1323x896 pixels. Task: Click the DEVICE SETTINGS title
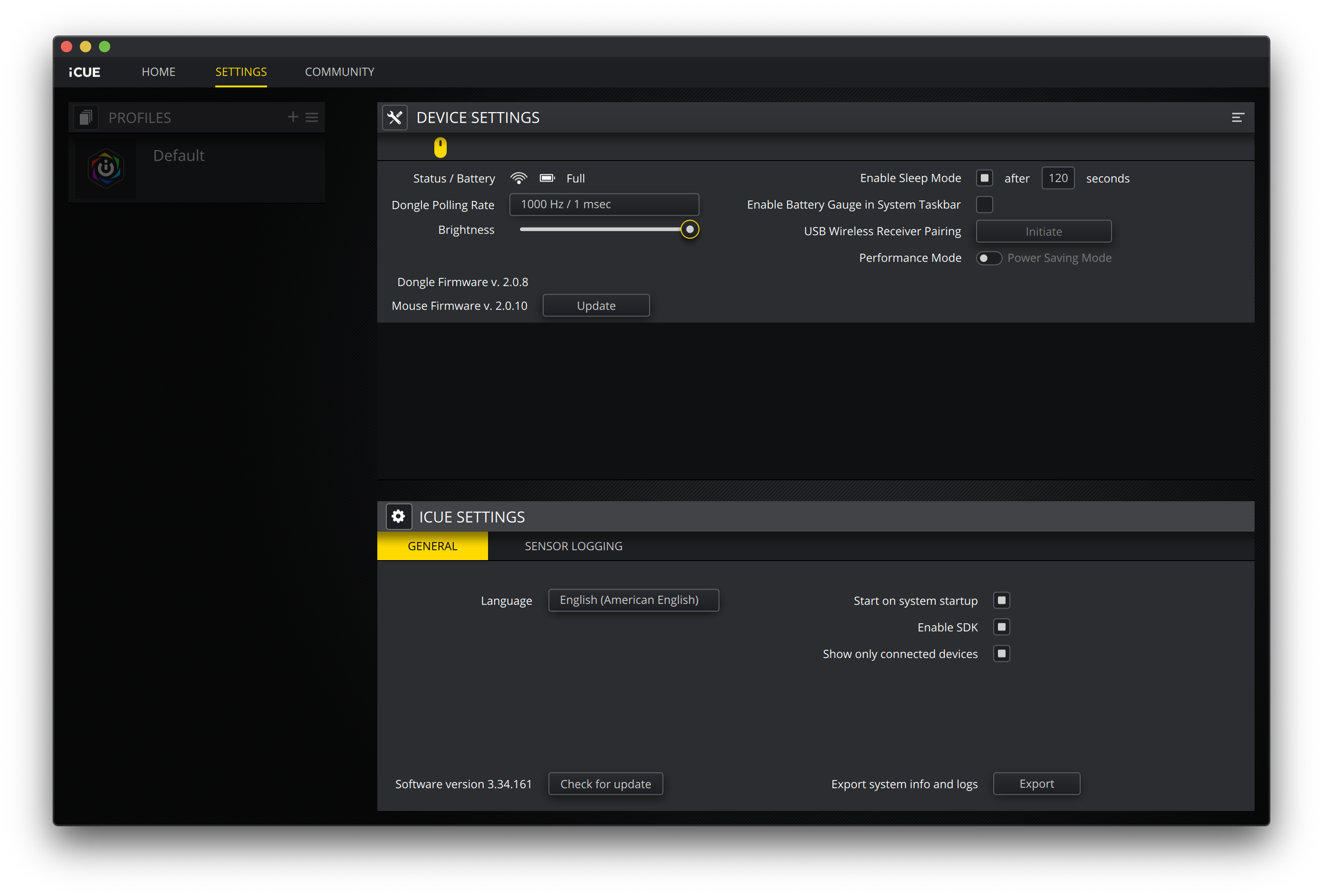[478, 118]
